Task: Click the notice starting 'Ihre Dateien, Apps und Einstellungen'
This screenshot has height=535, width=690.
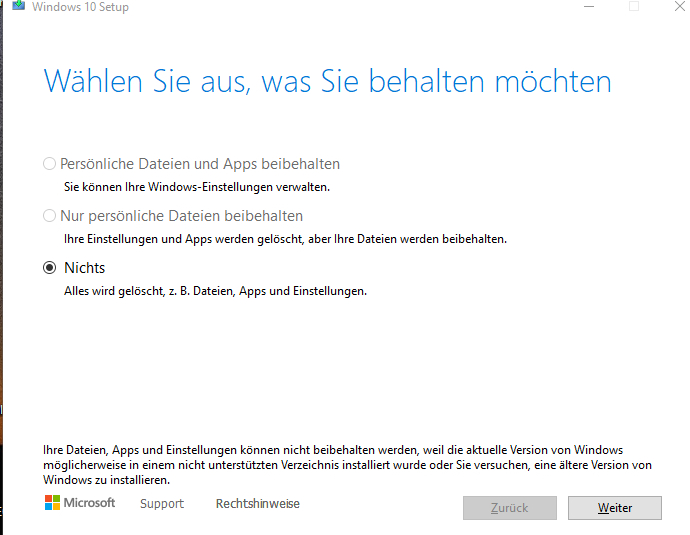Action: coord(347,465)
